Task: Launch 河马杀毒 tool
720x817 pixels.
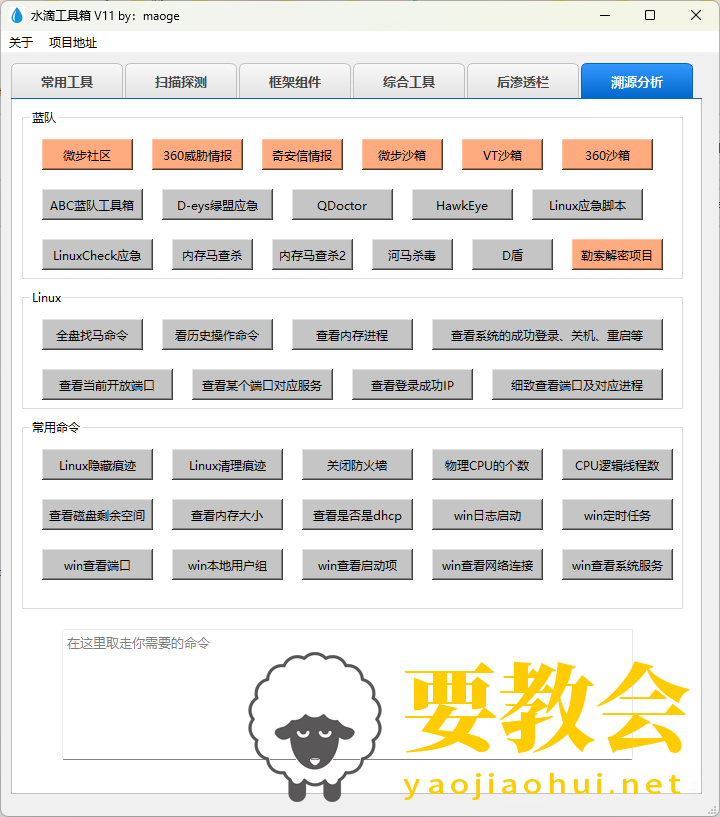Action: point(412,255)
